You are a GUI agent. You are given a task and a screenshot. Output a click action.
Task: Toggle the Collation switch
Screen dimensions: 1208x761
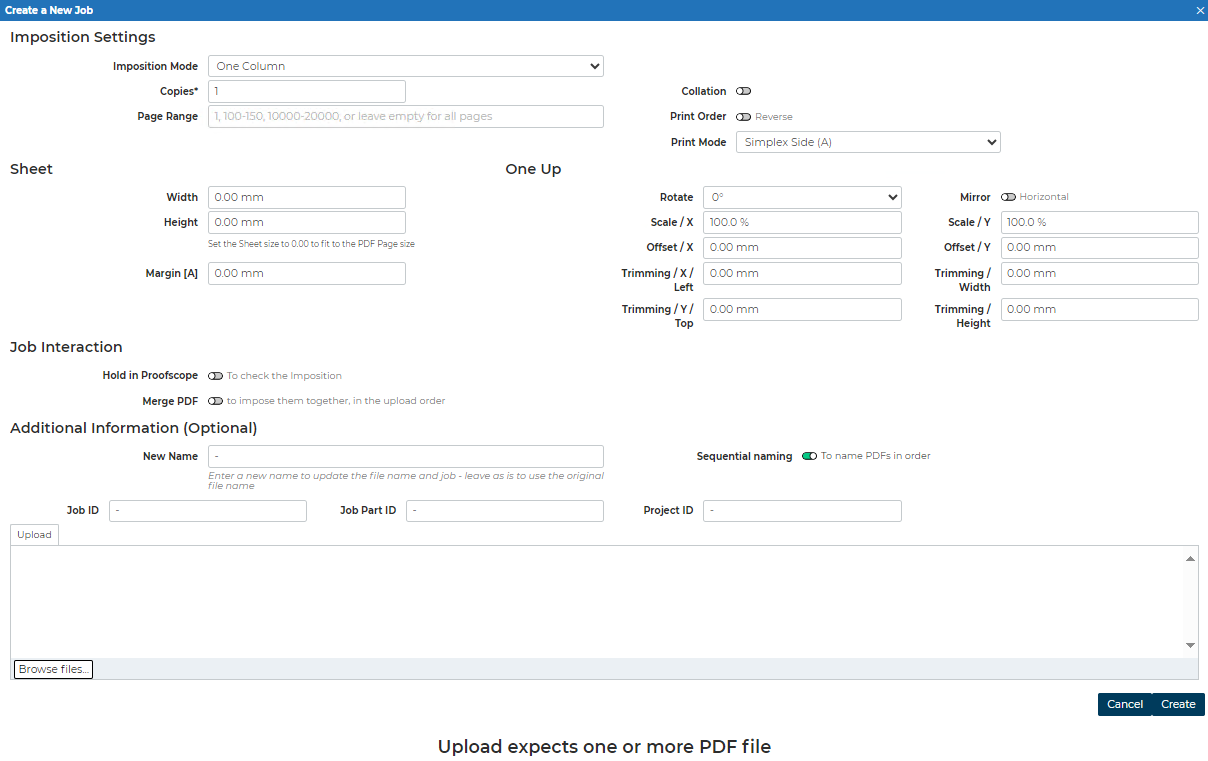pyautogui.click(x=743, y=91)
